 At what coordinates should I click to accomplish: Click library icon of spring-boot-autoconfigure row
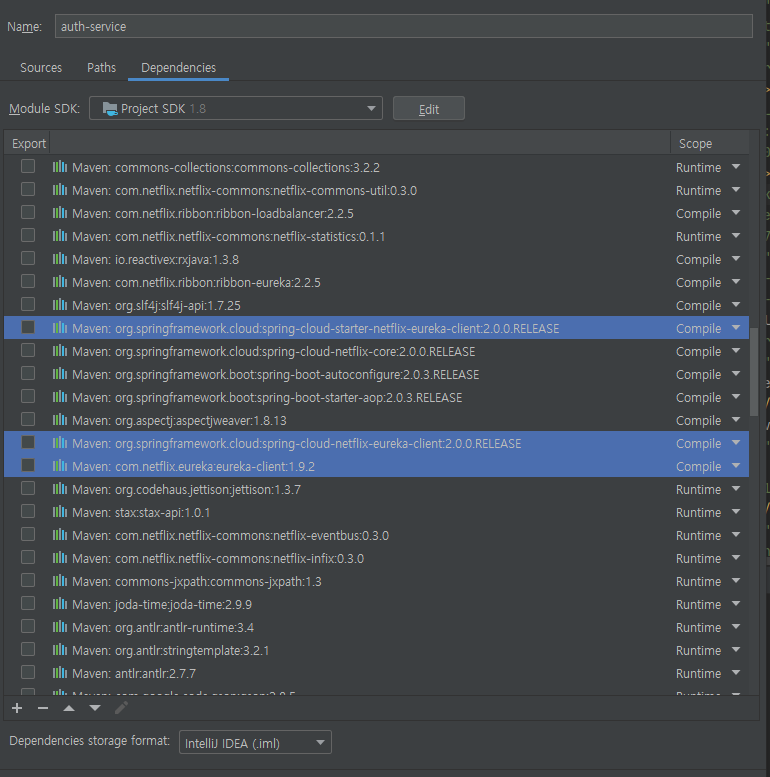(x=60, y=374)
